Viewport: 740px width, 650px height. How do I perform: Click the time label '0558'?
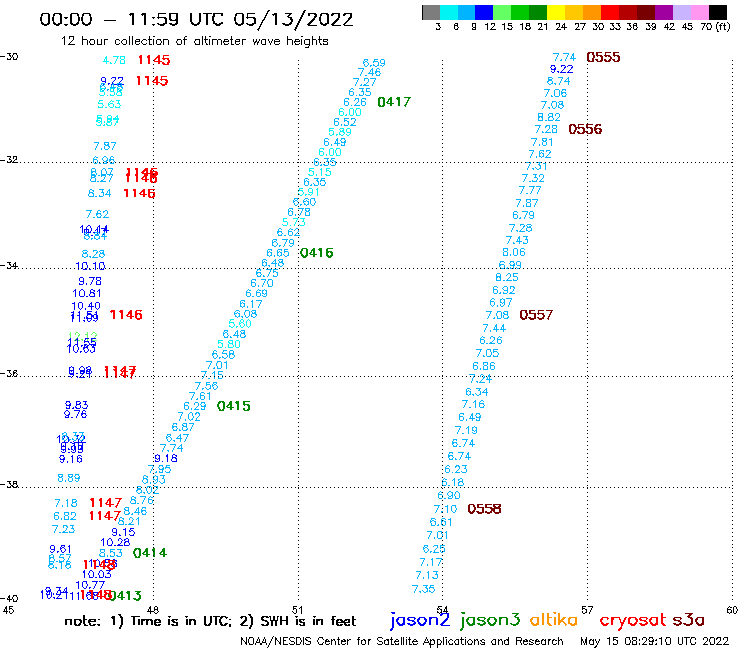tap(484, 509)
